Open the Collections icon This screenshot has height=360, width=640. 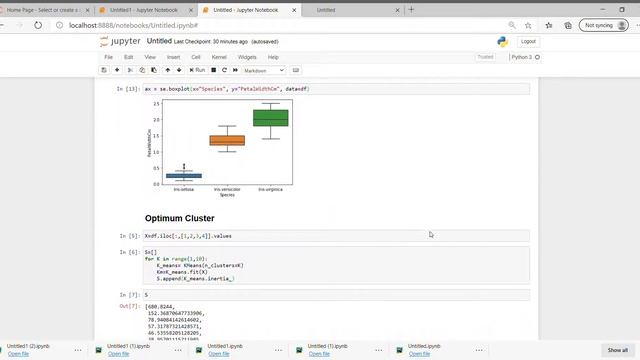568,25
